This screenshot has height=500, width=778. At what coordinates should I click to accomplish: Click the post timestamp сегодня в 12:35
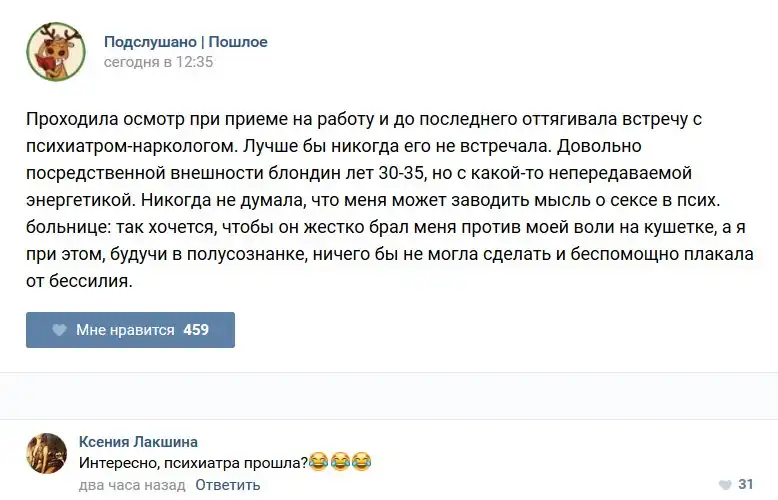point(158,62)
